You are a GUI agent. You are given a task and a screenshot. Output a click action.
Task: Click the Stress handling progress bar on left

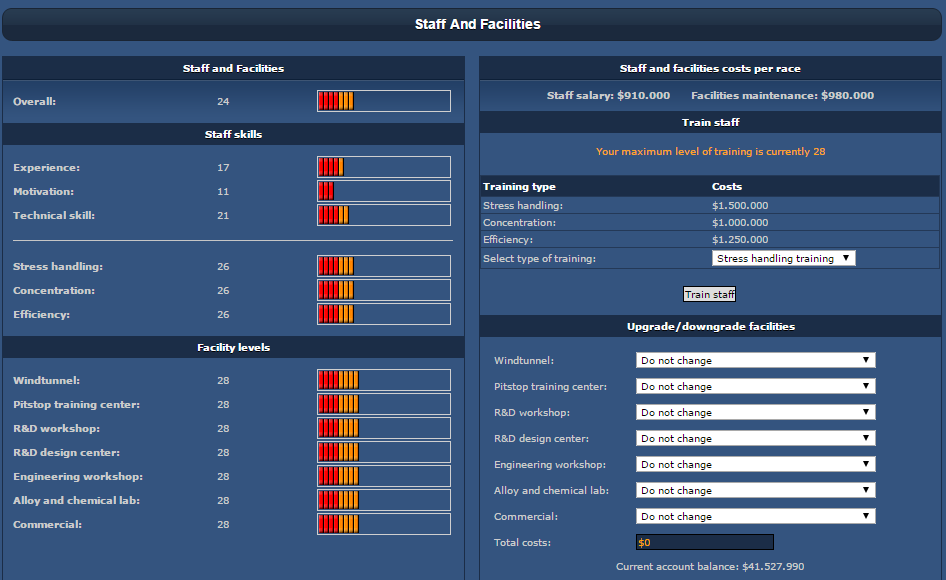(384, 266)
